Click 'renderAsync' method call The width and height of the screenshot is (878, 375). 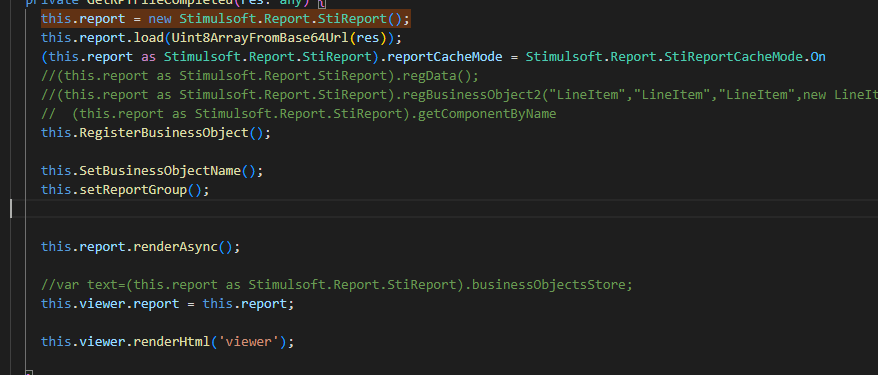(x=175, y=247)
